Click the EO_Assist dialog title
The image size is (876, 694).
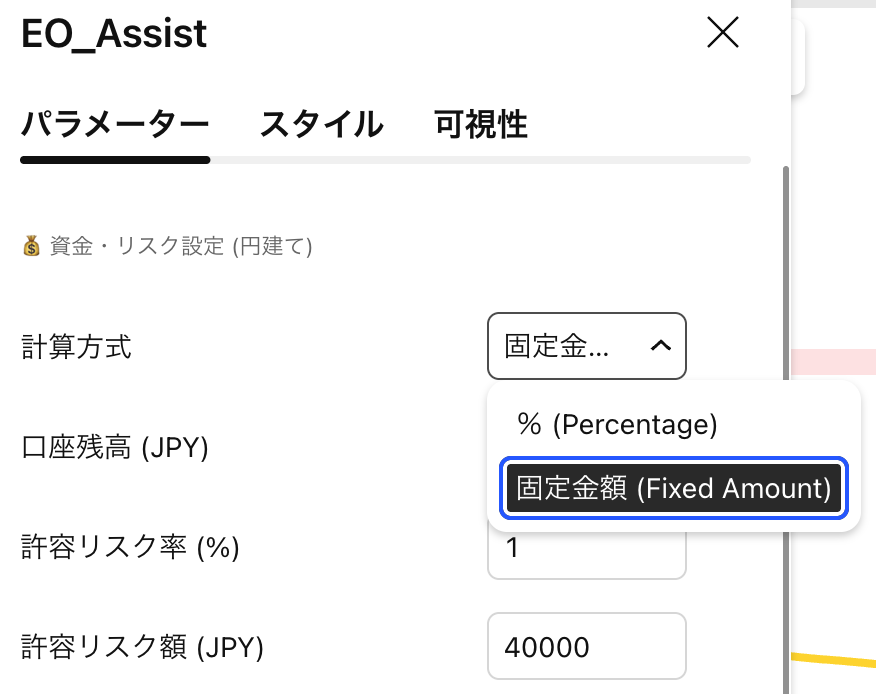[x=114, y=34]
